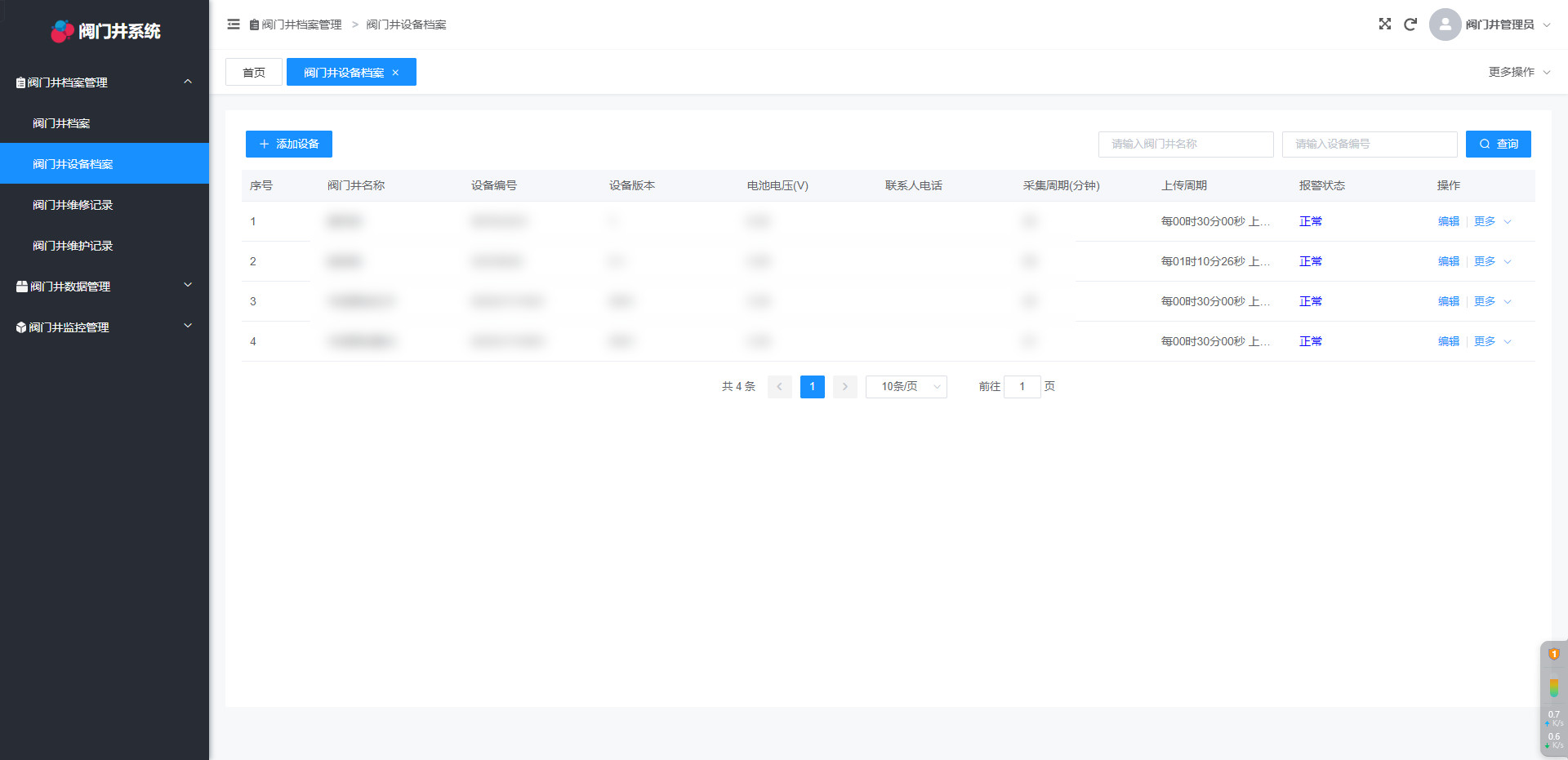
Task: Click 编辑 link for row 3
Action: point(1448,301)
